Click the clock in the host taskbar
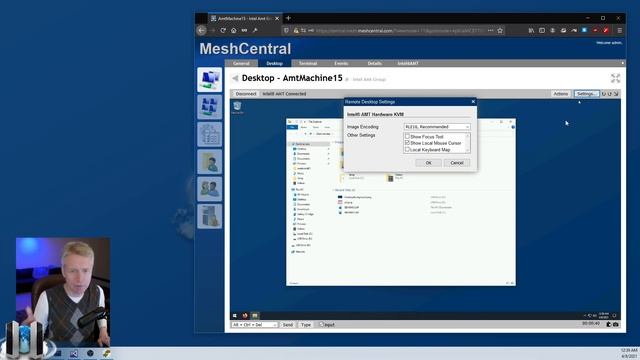This screenshot has width=640, height=360. point(629,353)
